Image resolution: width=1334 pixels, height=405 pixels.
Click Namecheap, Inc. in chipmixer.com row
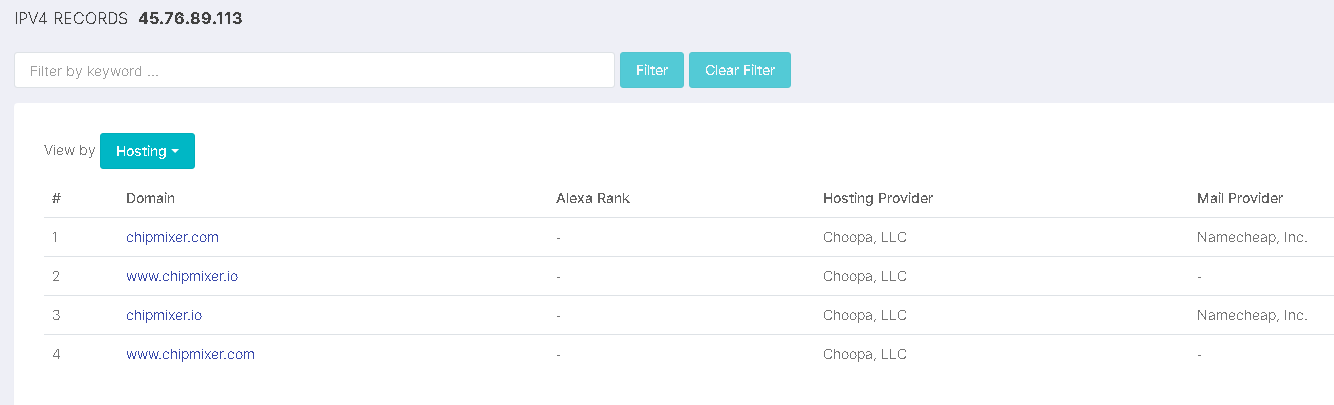[x=1252, y=237]
